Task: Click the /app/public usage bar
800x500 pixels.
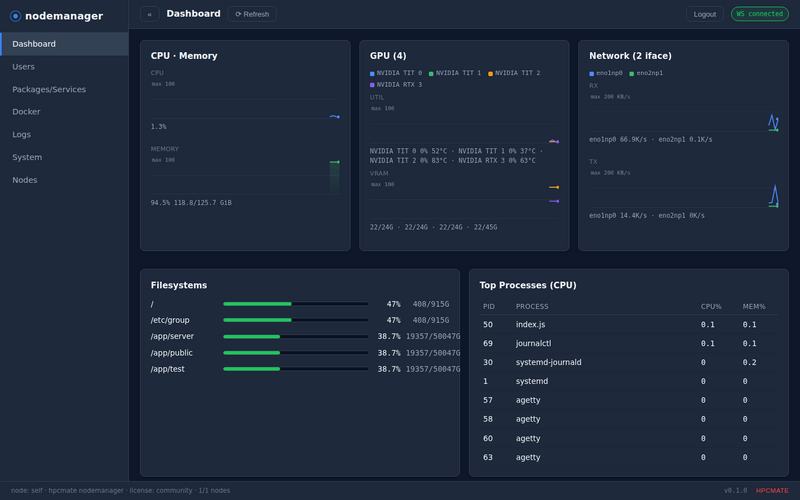Action: [296, 353]
